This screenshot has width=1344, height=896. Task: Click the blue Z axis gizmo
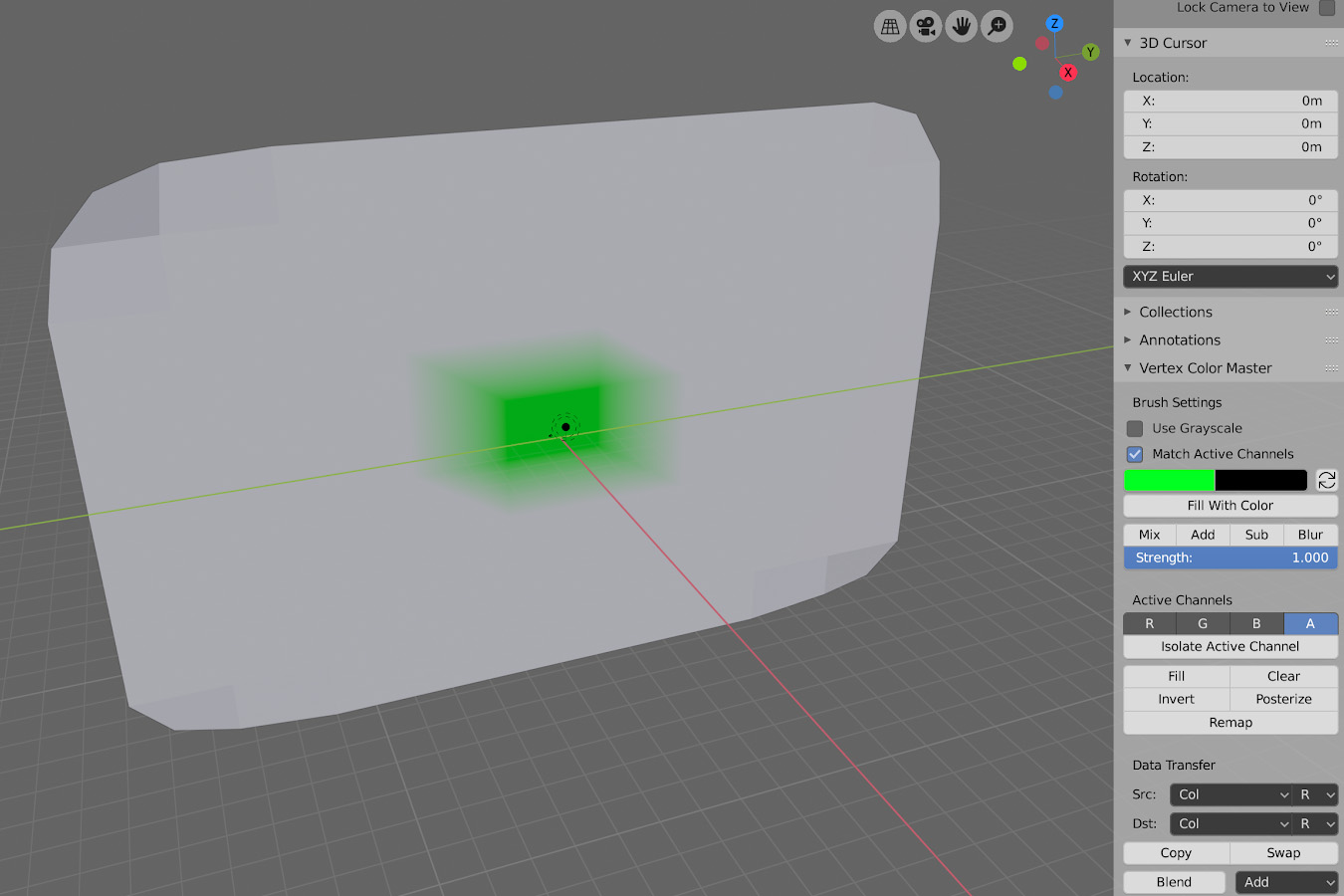1054,24
